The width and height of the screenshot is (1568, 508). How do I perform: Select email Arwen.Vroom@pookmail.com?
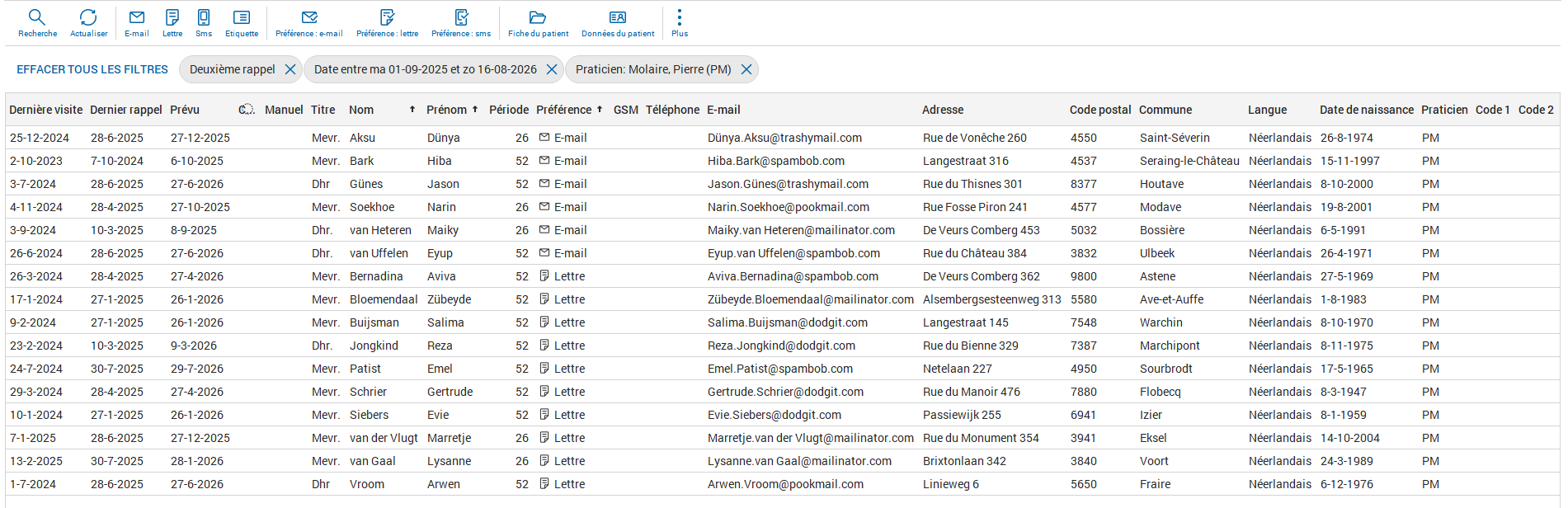click(x=785, y=484)
